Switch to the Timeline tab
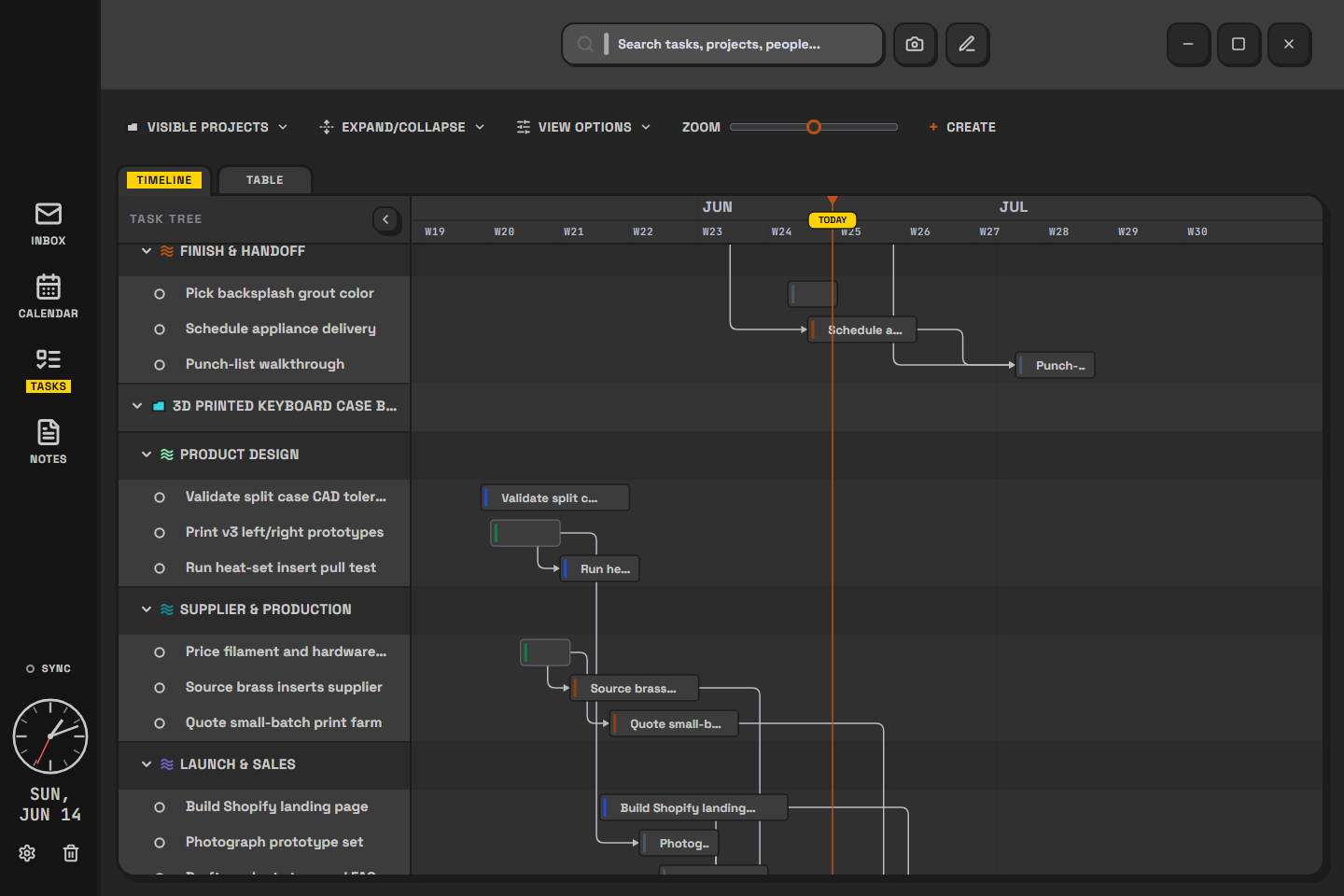The image size is (1344, 896). click(x=164, y=180)
